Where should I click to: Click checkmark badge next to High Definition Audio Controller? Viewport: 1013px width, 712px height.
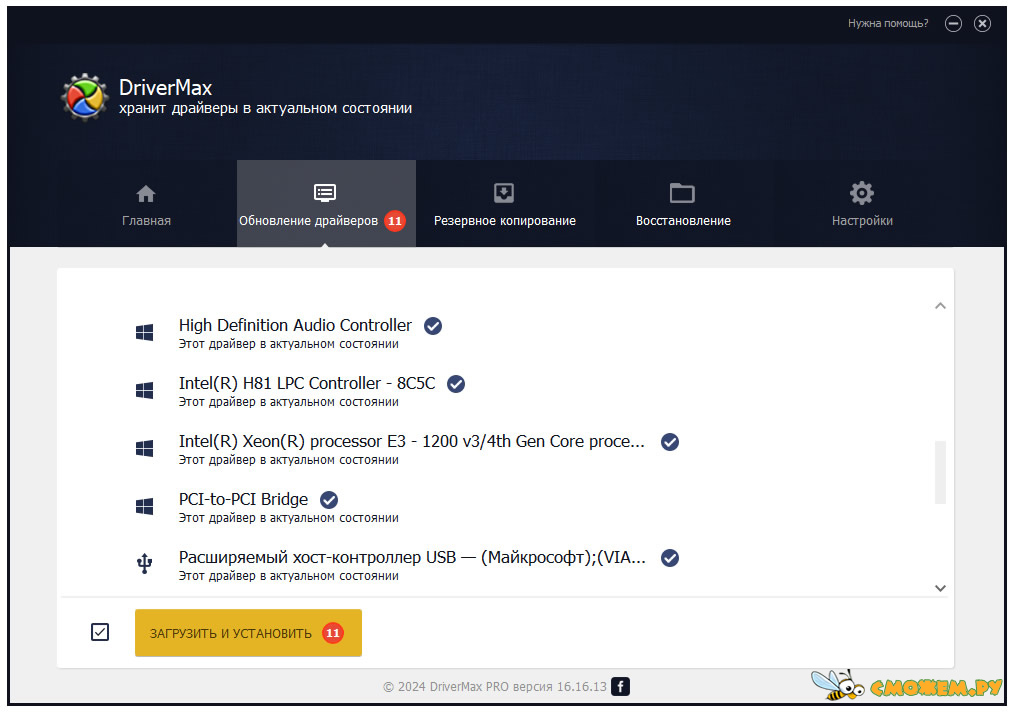(x=433, y=326)
